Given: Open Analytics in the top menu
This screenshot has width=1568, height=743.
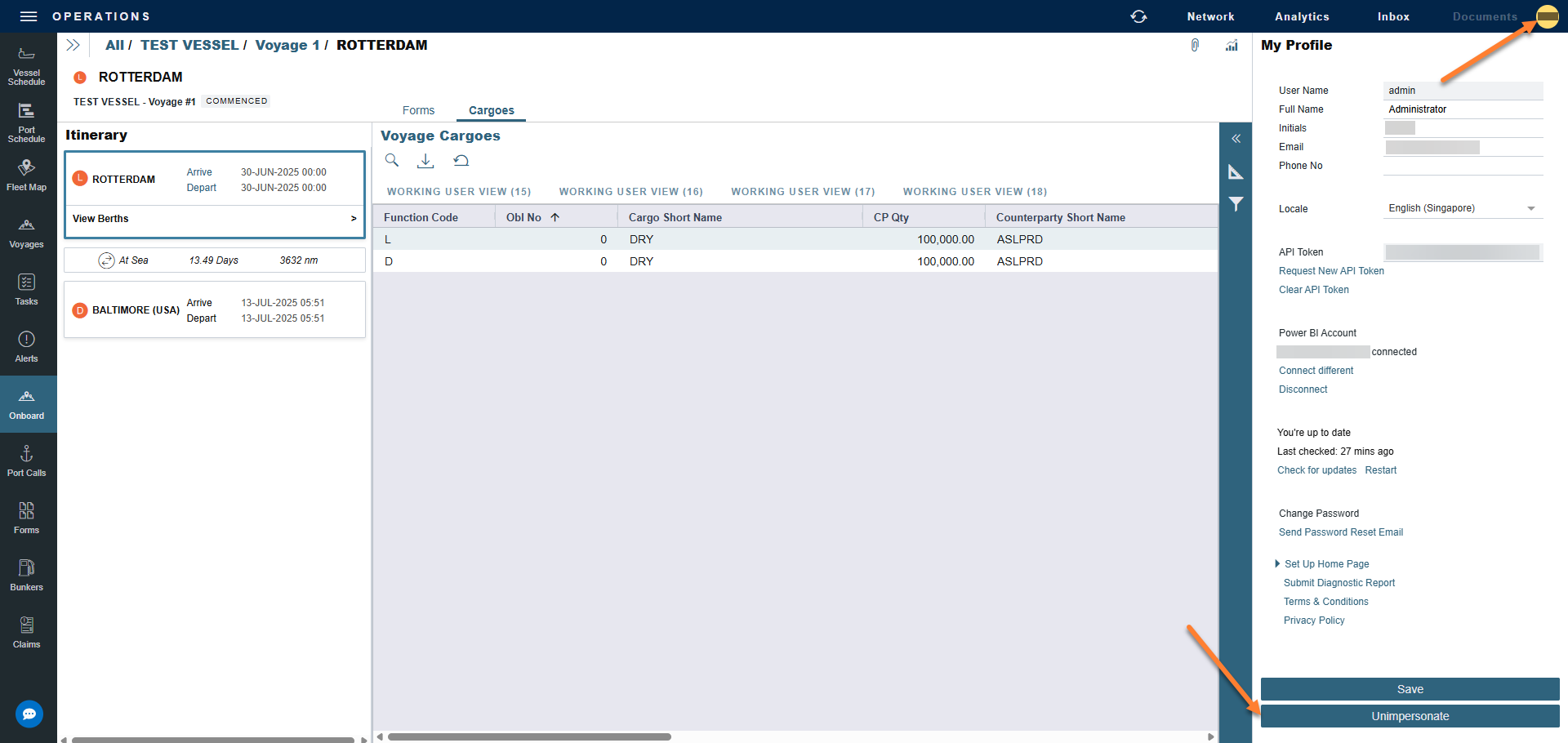Looking at the screenshot, I should click(1302, 16).
